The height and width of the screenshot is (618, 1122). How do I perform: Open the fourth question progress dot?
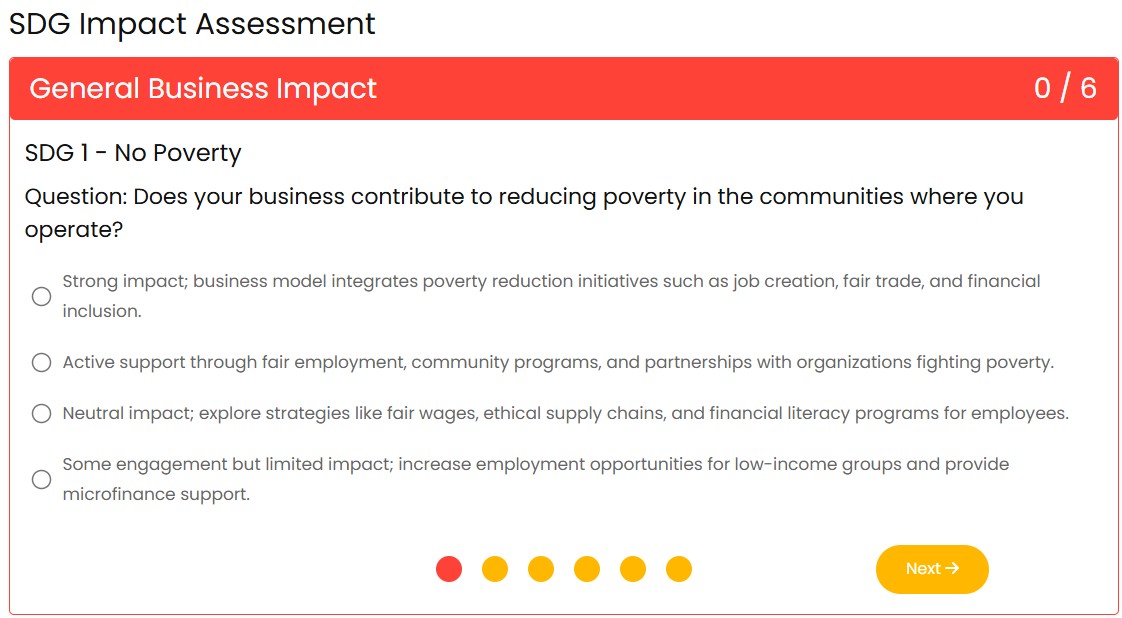[587, 569]
